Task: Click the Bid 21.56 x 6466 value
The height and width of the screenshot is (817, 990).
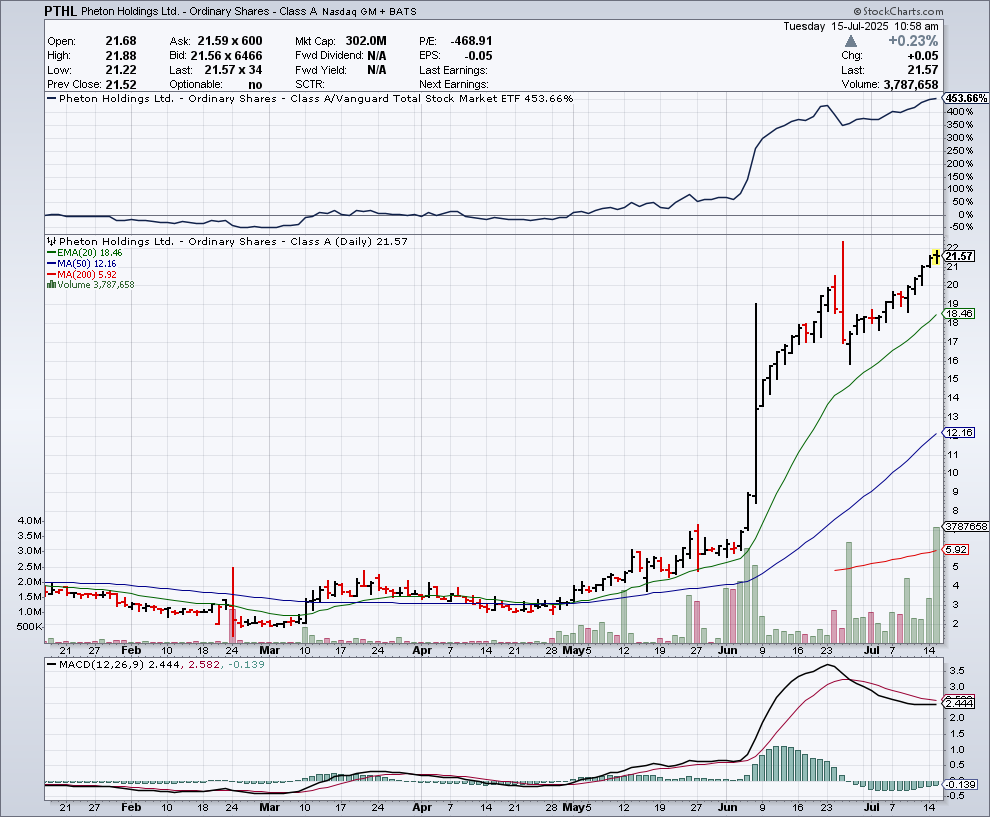Action: tap(226, 56)
